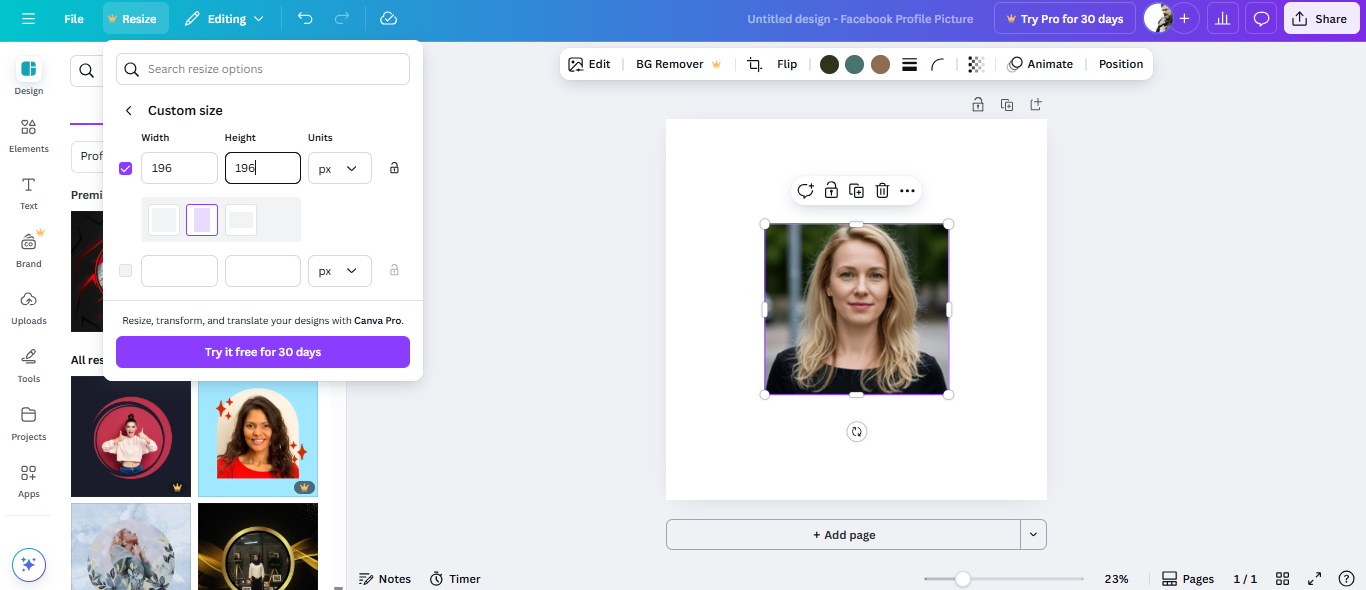1366x590 pixels.
Task: Open the Uploads sidebar panel
Action: click(28, 307)
